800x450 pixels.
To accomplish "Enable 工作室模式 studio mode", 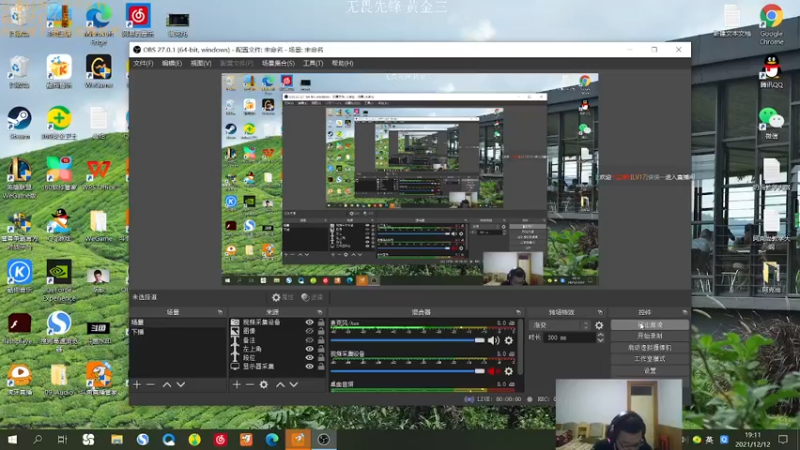I will [649, 359].
